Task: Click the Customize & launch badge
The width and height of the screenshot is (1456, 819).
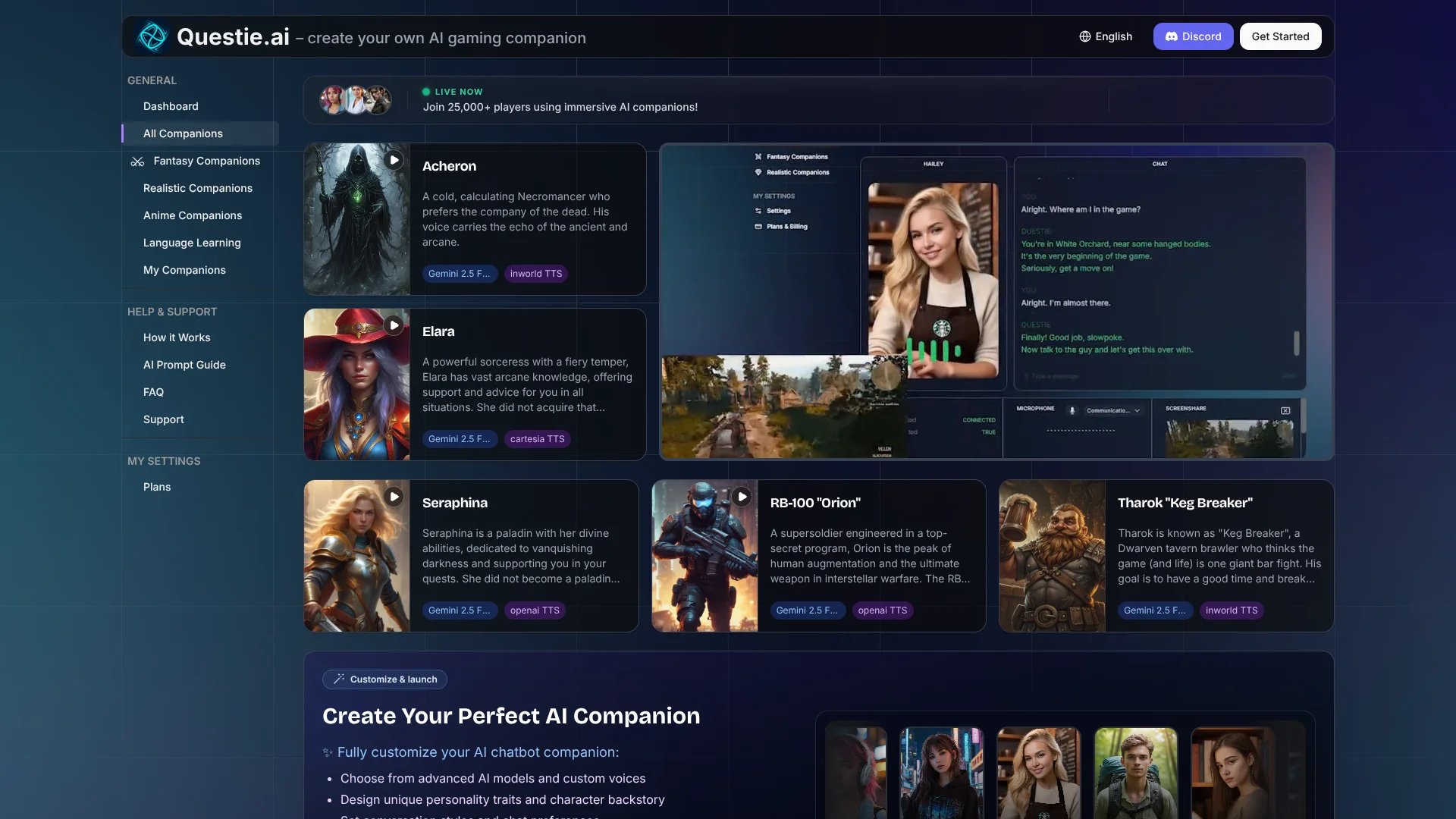Action: [384, 679]
